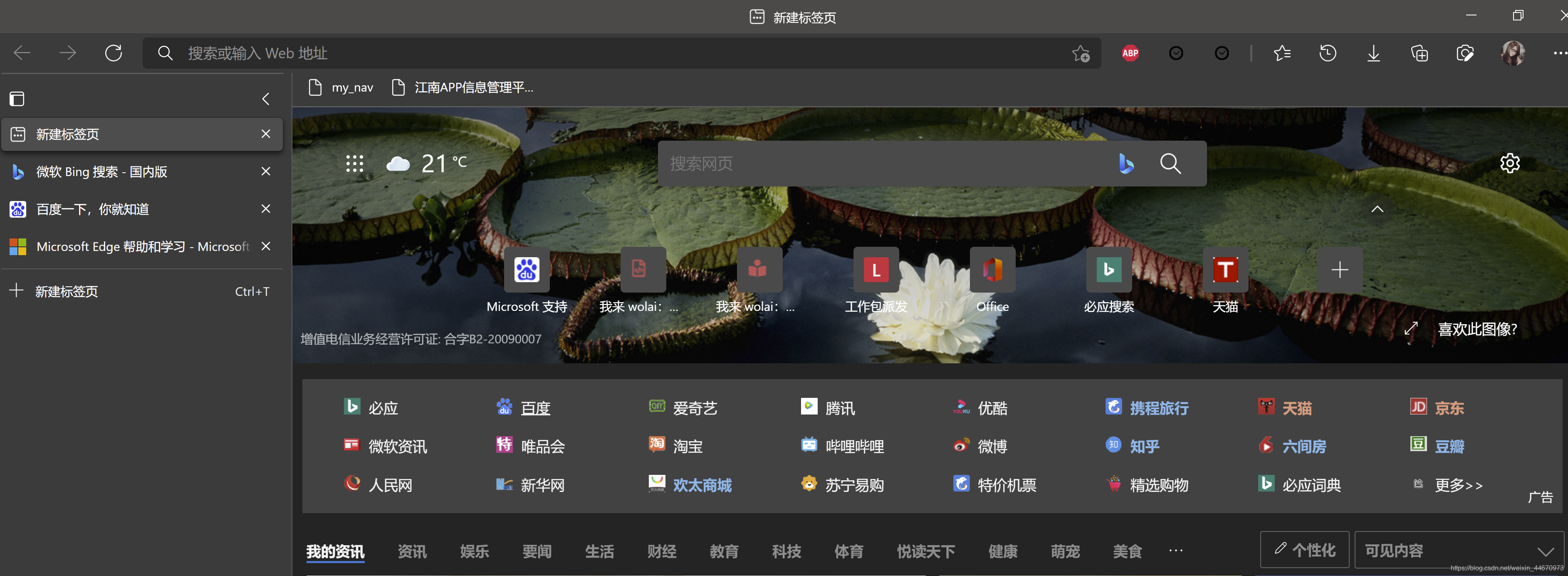Open the app launcher grid icon
This screenshot has height=576, width=1568.
tap(354, 163)
